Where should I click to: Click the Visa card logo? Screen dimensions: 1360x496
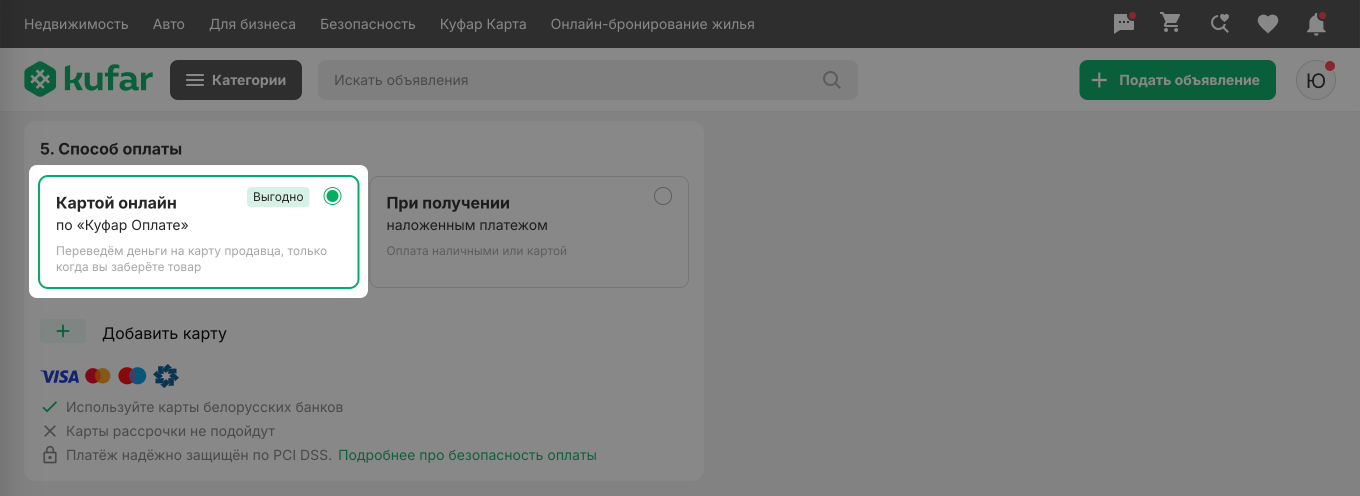(60, 376)
